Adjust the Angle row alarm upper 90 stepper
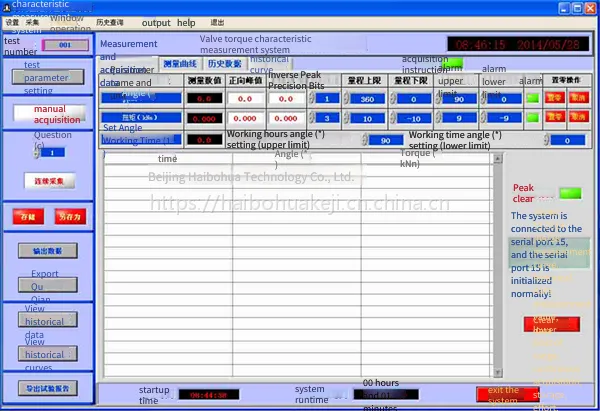The width and height of the screenshot is (600, 411). [x=439, y=99]
